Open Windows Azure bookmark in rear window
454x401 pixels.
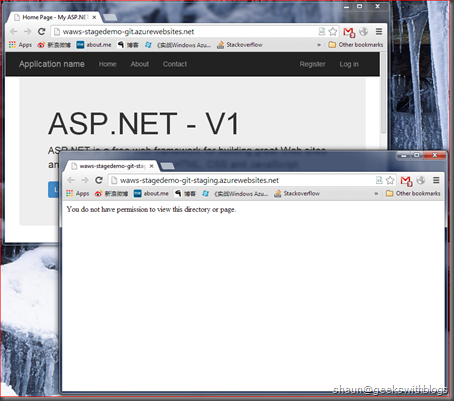point(178,45)
